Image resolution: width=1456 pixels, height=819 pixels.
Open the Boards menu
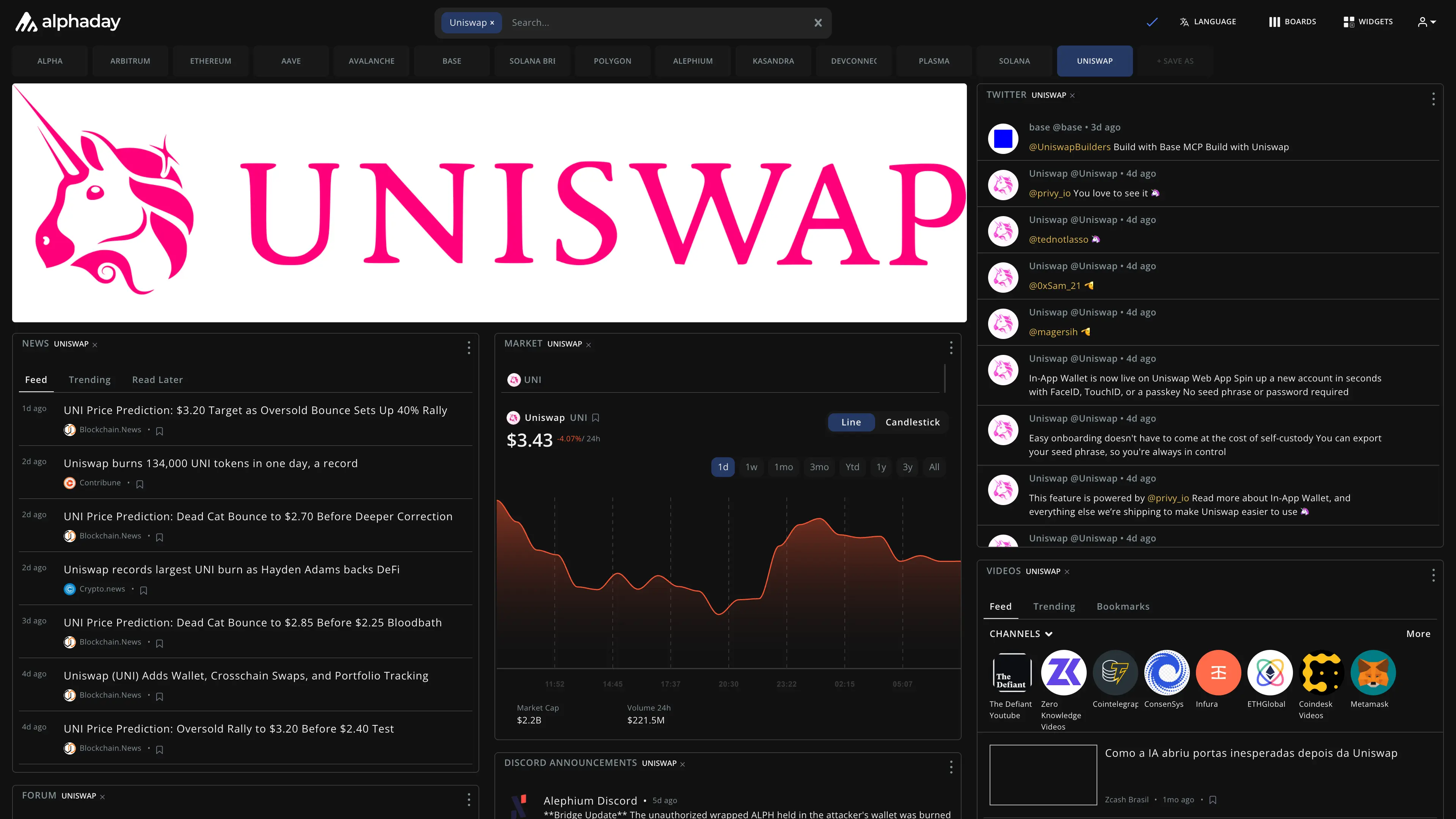point(1292,22)
